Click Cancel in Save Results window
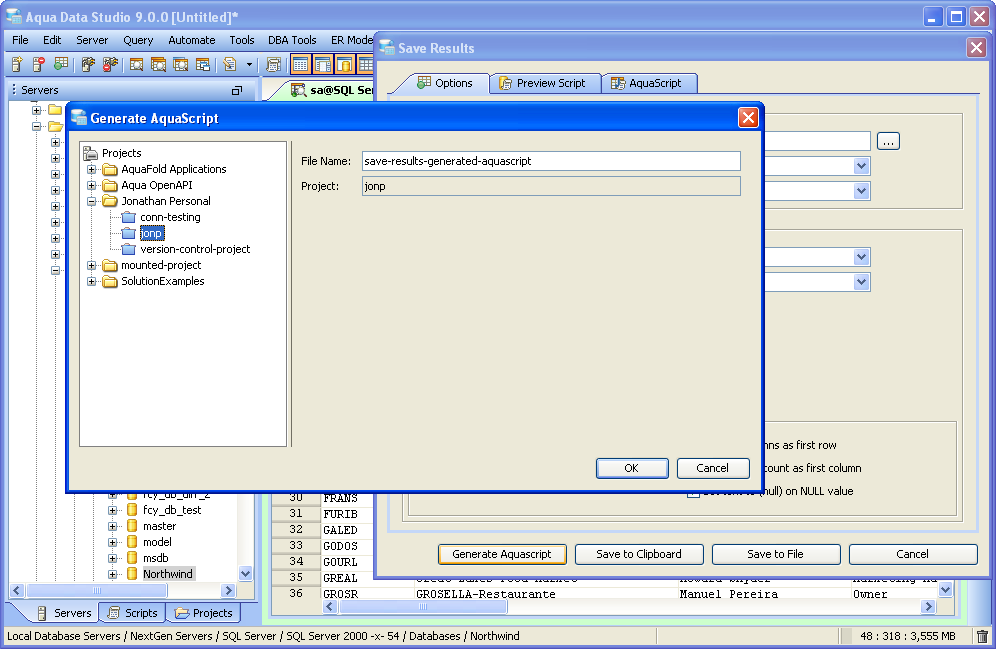The image size is (996, 649). coord(913,554)
